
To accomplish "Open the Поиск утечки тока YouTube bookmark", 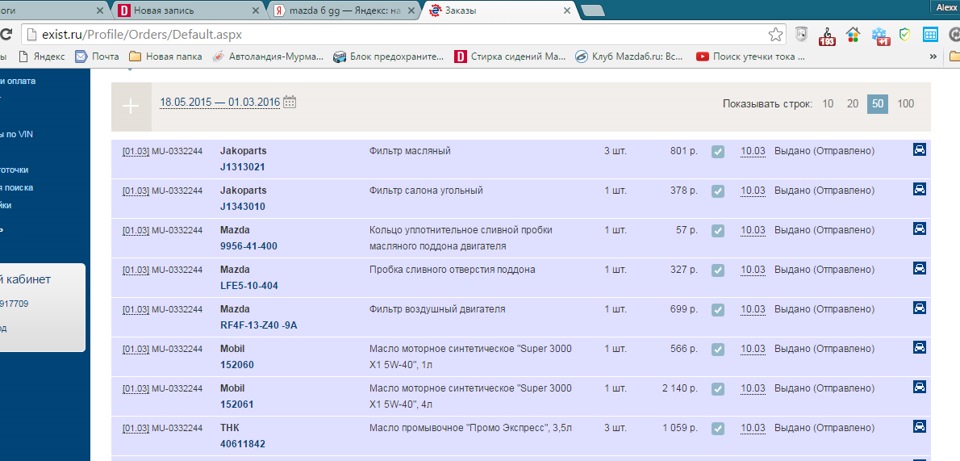I will (751, 56).
